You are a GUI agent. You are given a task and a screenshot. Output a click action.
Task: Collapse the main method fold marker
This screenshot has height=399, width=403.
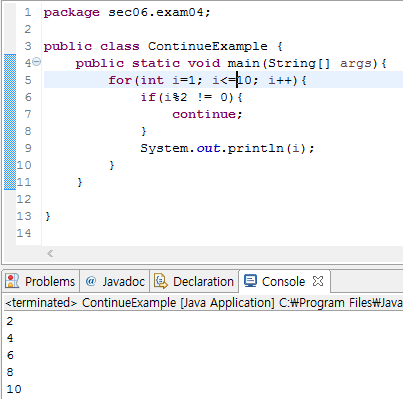(36, 62)
